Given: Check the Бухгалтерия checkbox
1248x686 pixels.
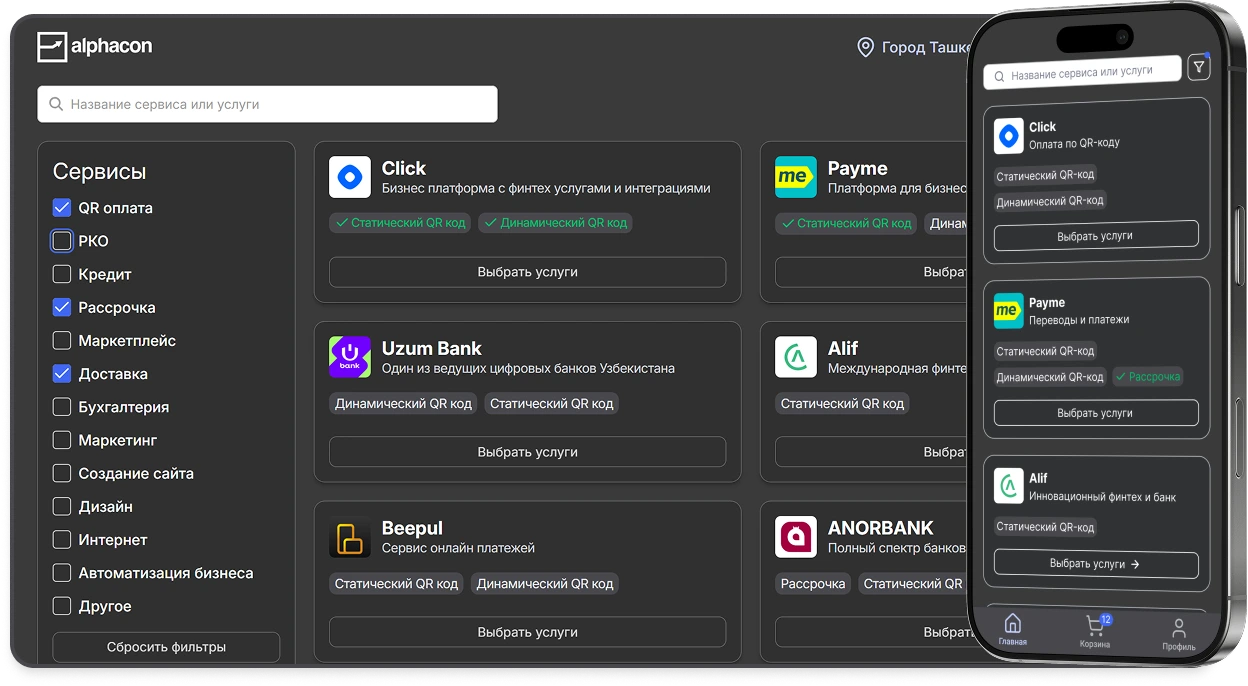Looking at the screenshot, I should 62,407.
